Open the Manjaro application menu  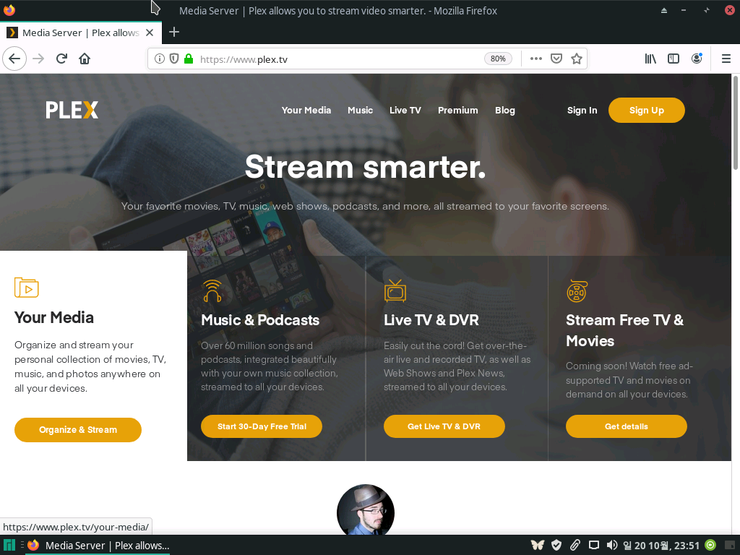(x=9, y=546)
